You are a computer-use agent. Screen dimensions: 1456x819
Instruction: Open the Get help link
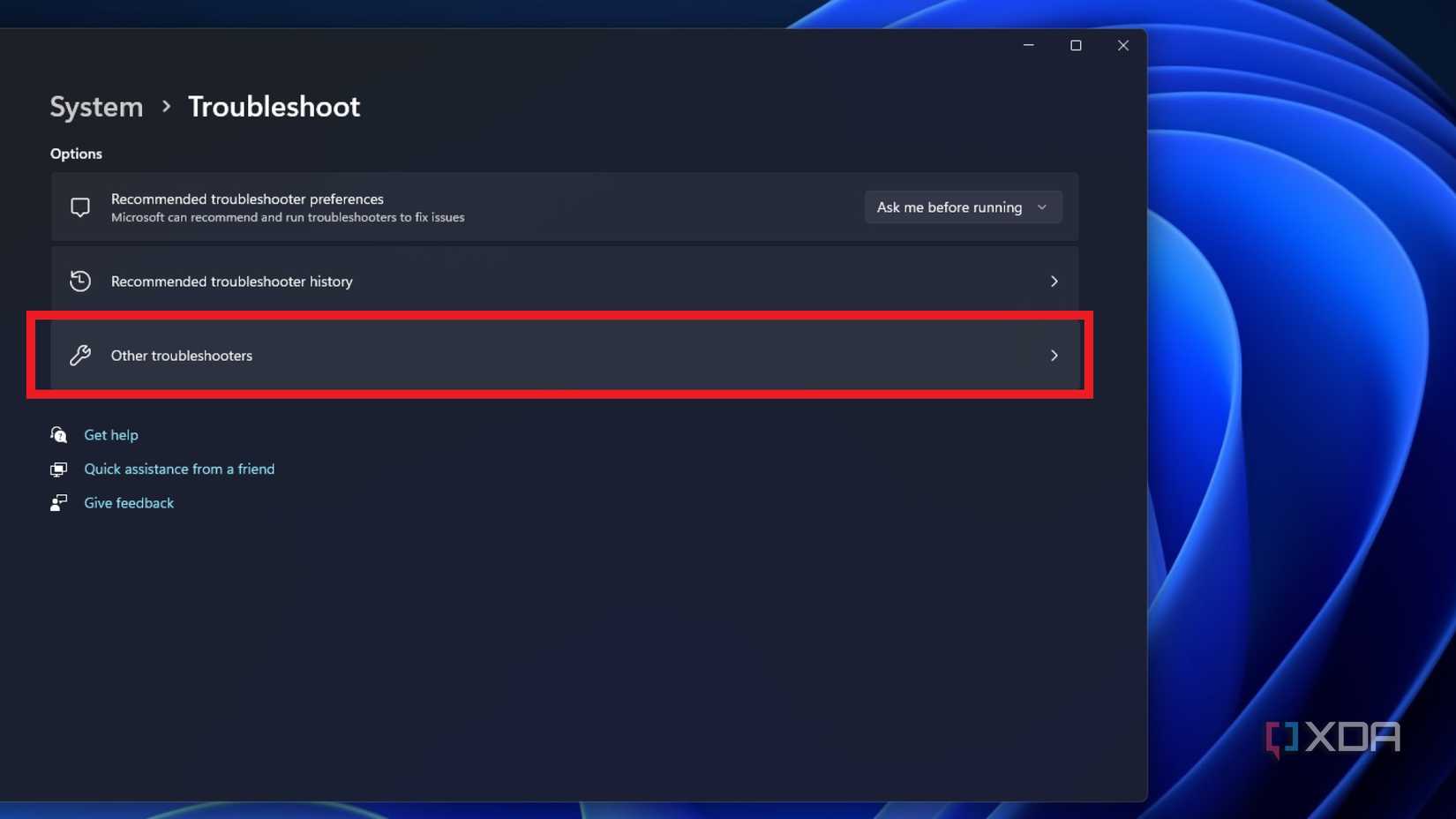tap(111, 434)
